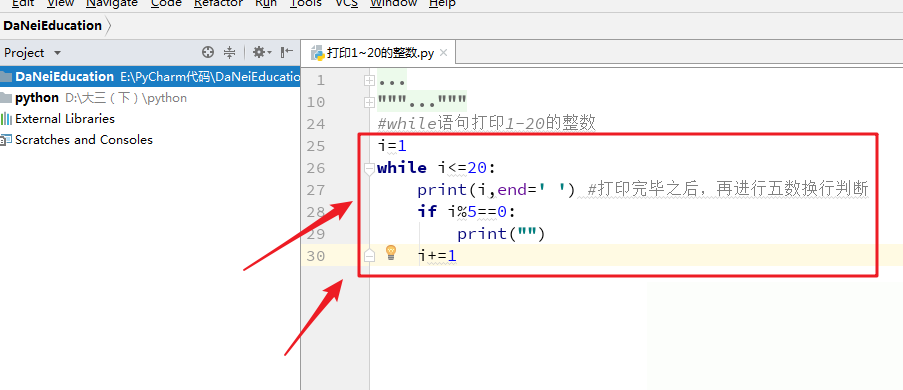Hide the Project tool window
This screenshot has height=390, width=903.
click(286, 52)
